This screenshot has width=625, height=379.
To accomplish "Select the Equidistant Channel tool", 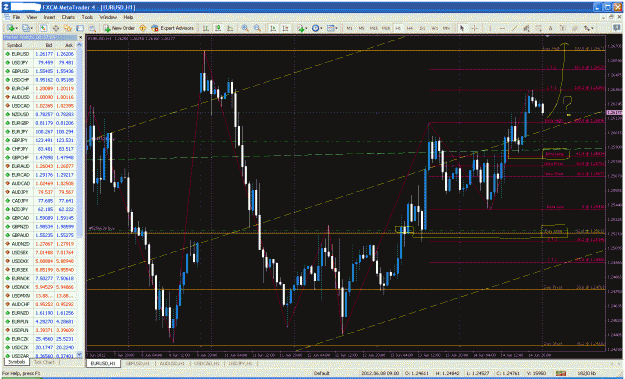I will pyautogui.click(x=527, y=28).
